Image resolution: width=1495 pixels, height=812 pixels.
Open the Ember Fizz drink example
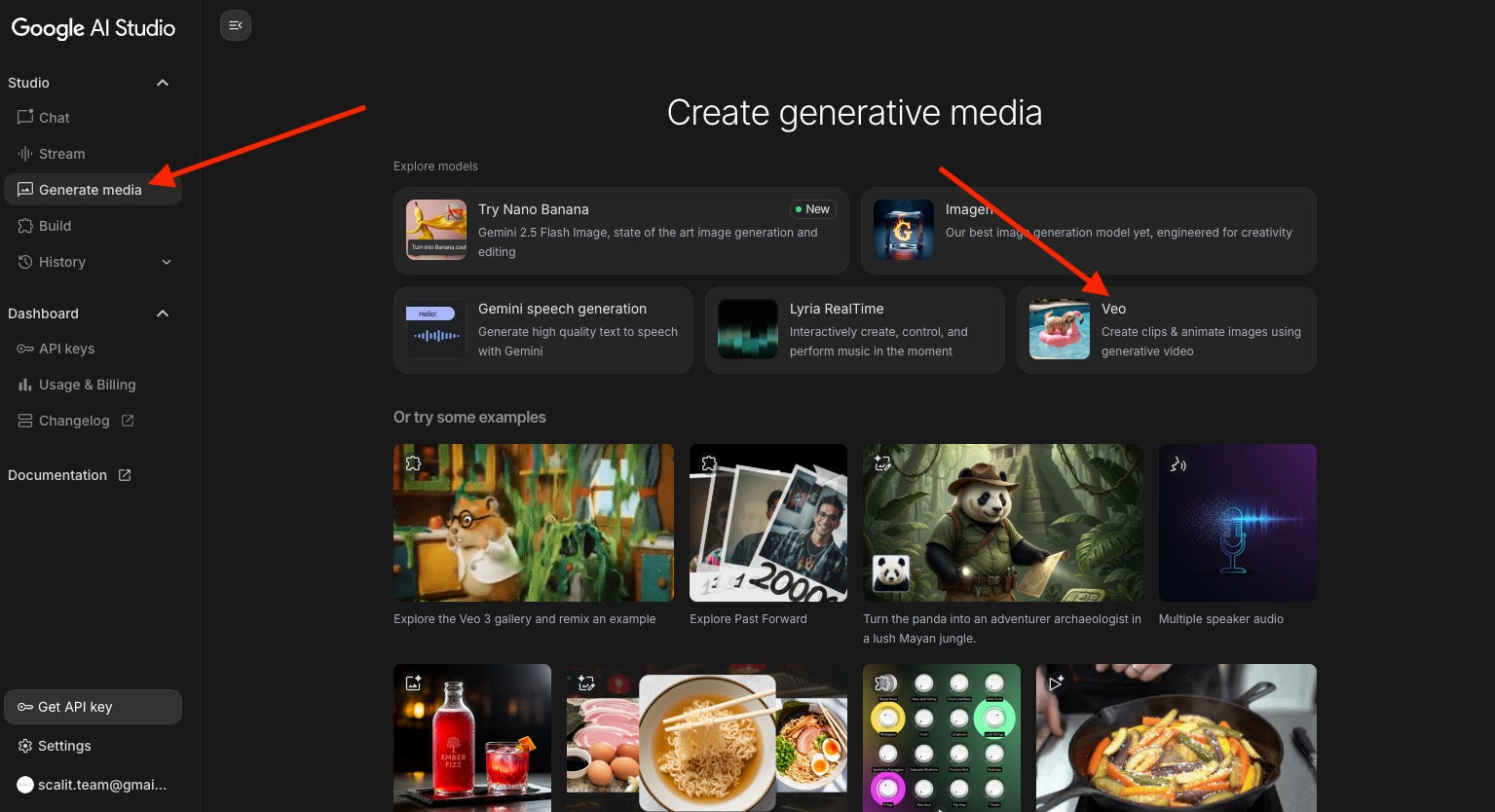coord(472,738)
